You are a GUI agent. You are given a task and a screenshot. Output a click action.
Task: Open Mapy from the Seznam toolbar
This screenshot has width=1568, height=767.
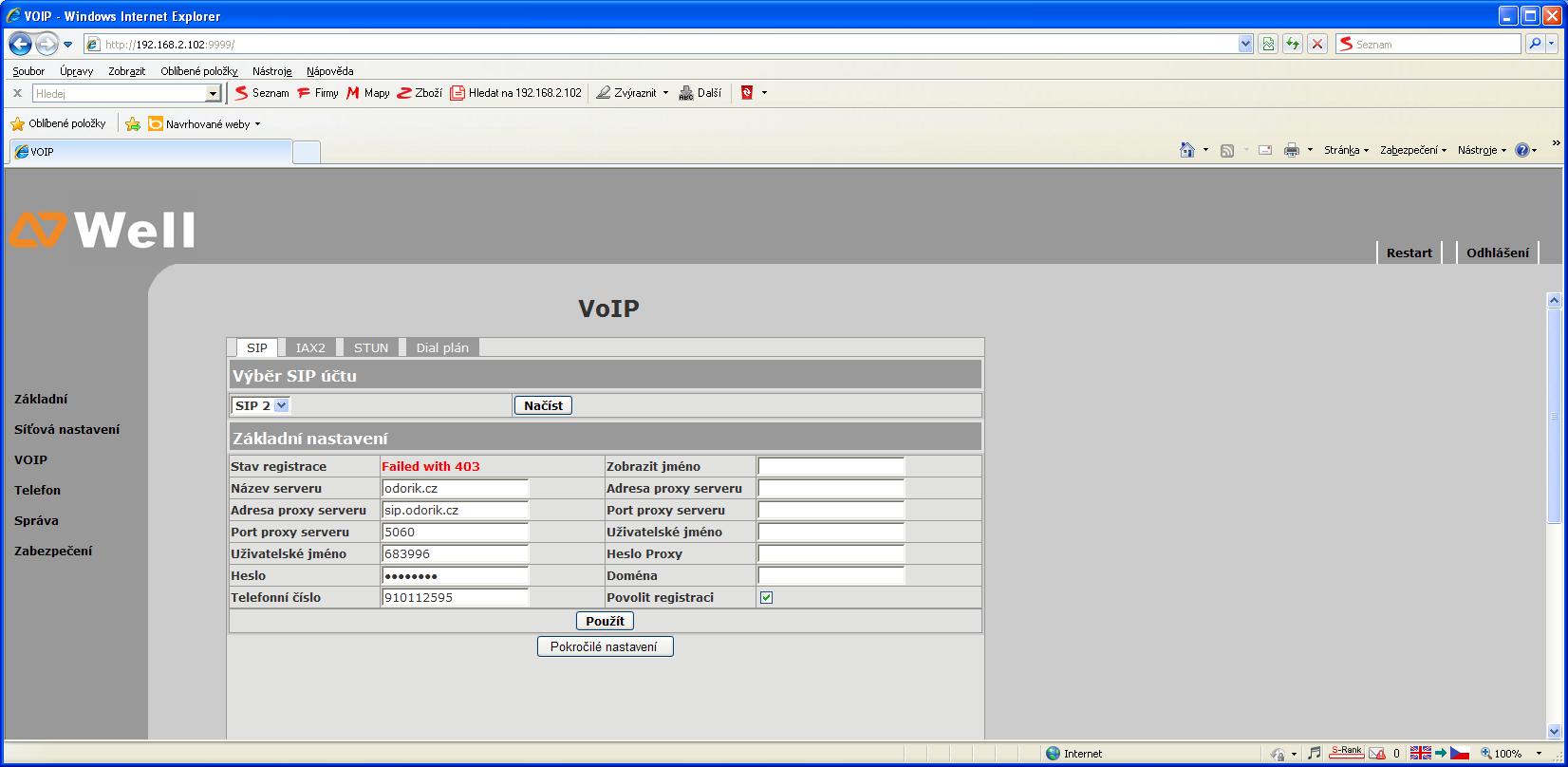(x=368, y=93)
